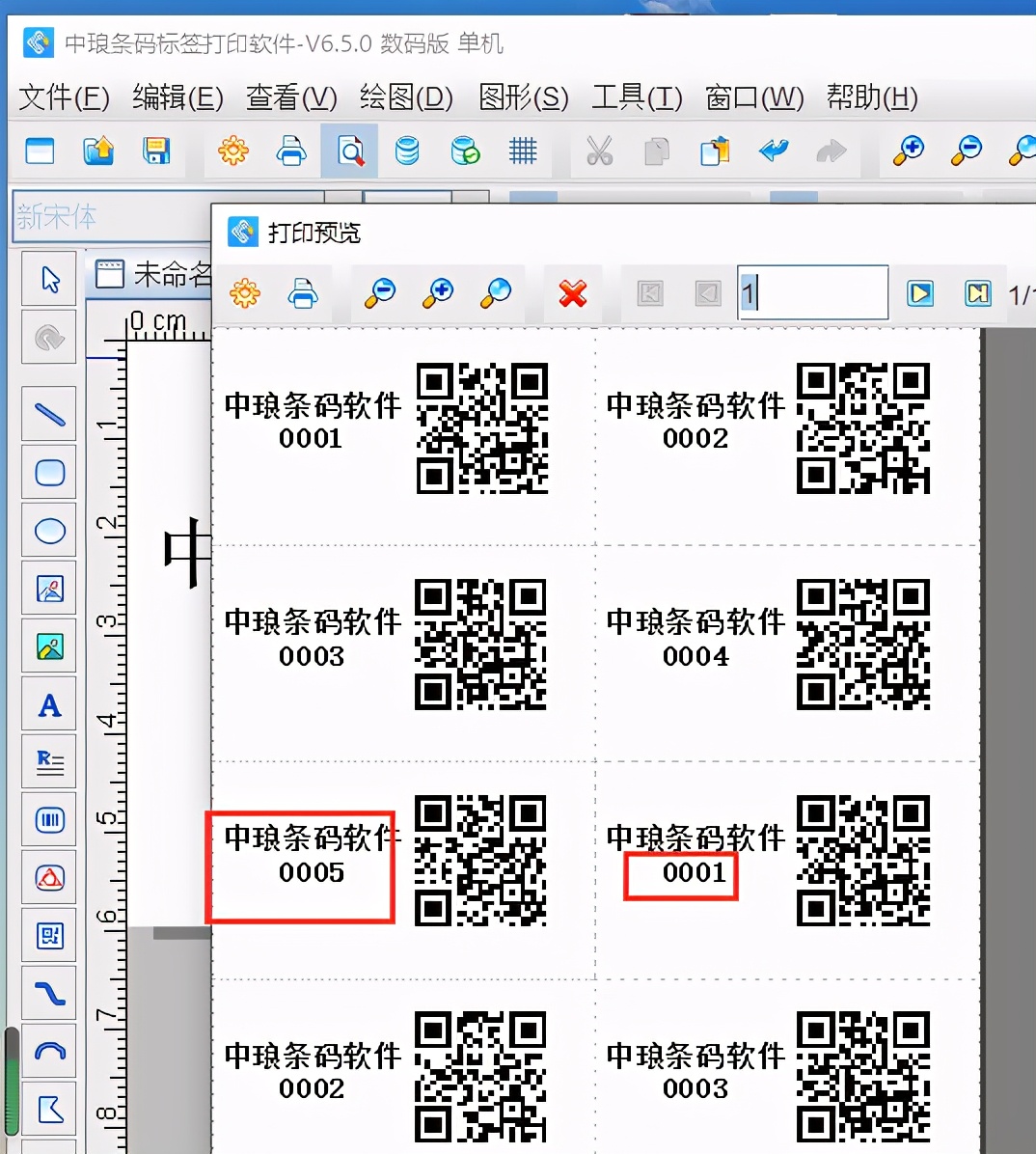This screenshot has height=1154, width=1036.
Task: Open the 窗口(W) menu
Action: 754,97
